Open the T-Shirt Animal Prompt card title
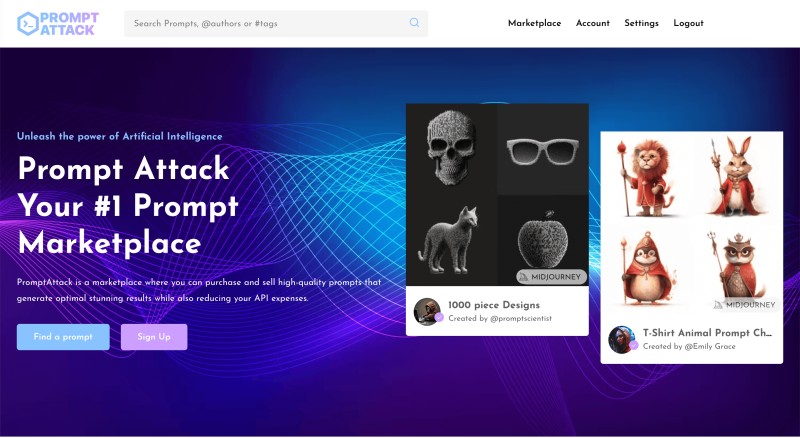 707,333
